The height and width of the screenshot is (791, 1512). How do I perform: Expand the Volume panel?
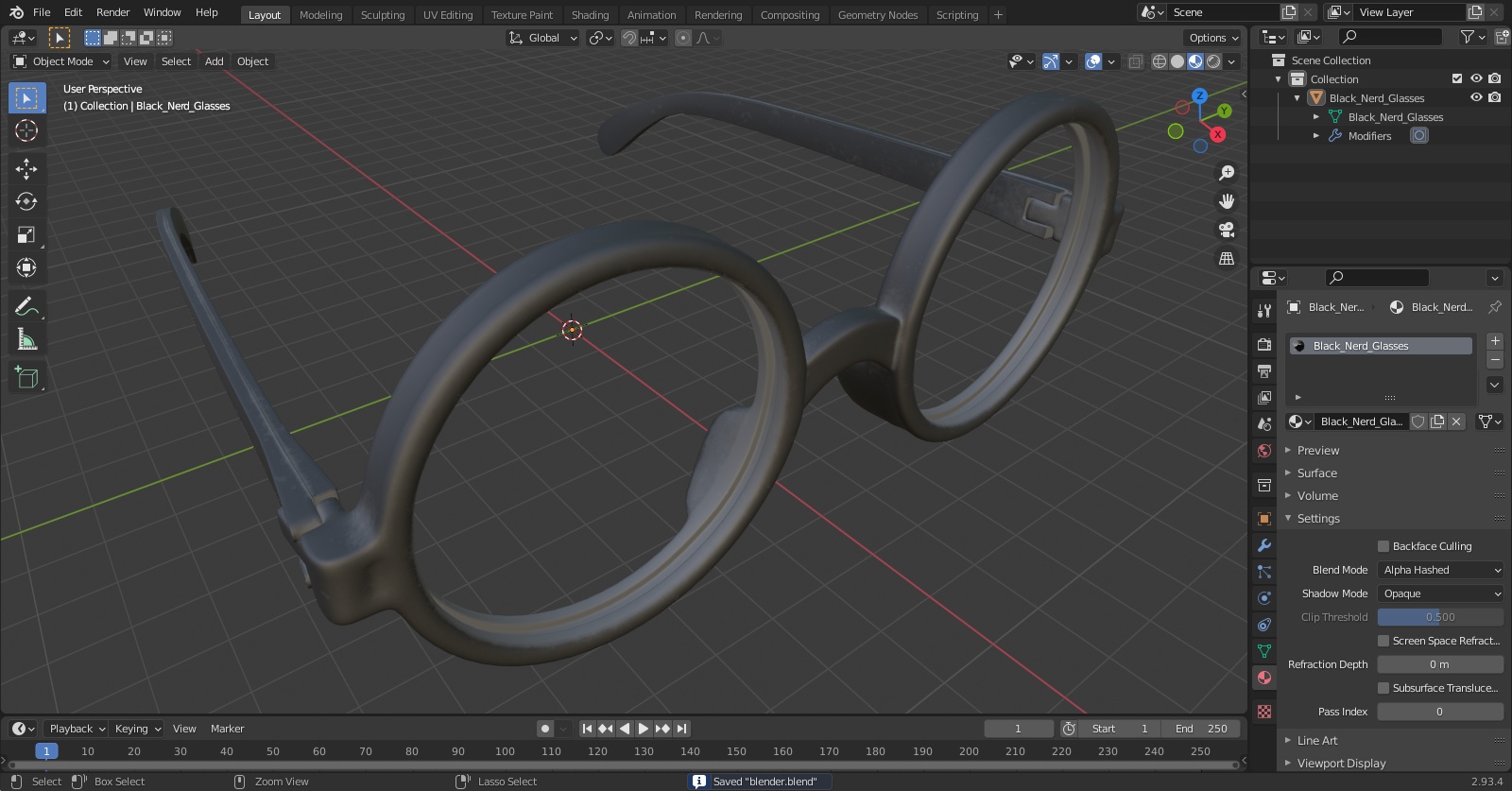[1317, 496]
